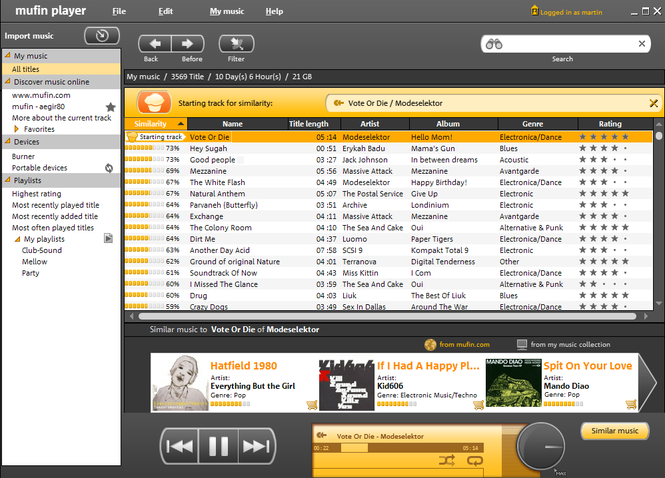This screenshot has width=665, height=478.
Task: Collapse the Devices section
Action: 8,141
